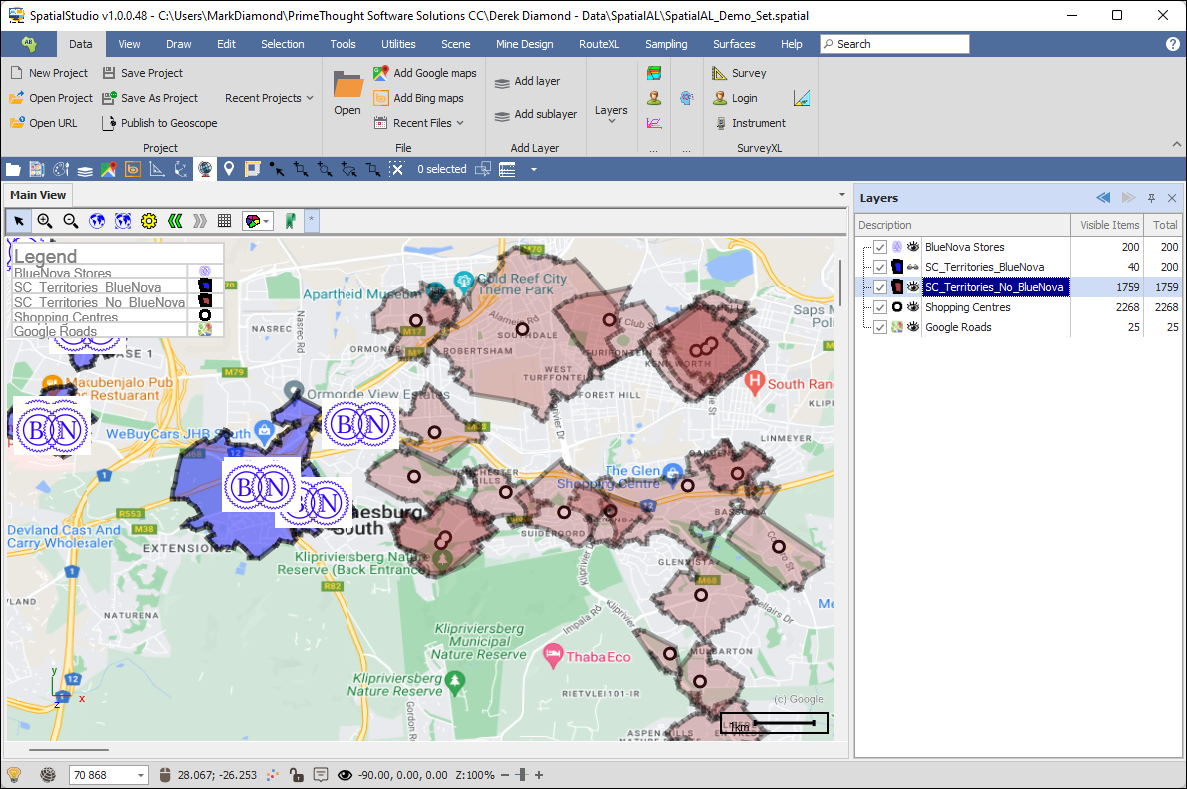Open the scale combo box showing 70 868
This screenshot has height=789, width=1187.
click(140, 775)
